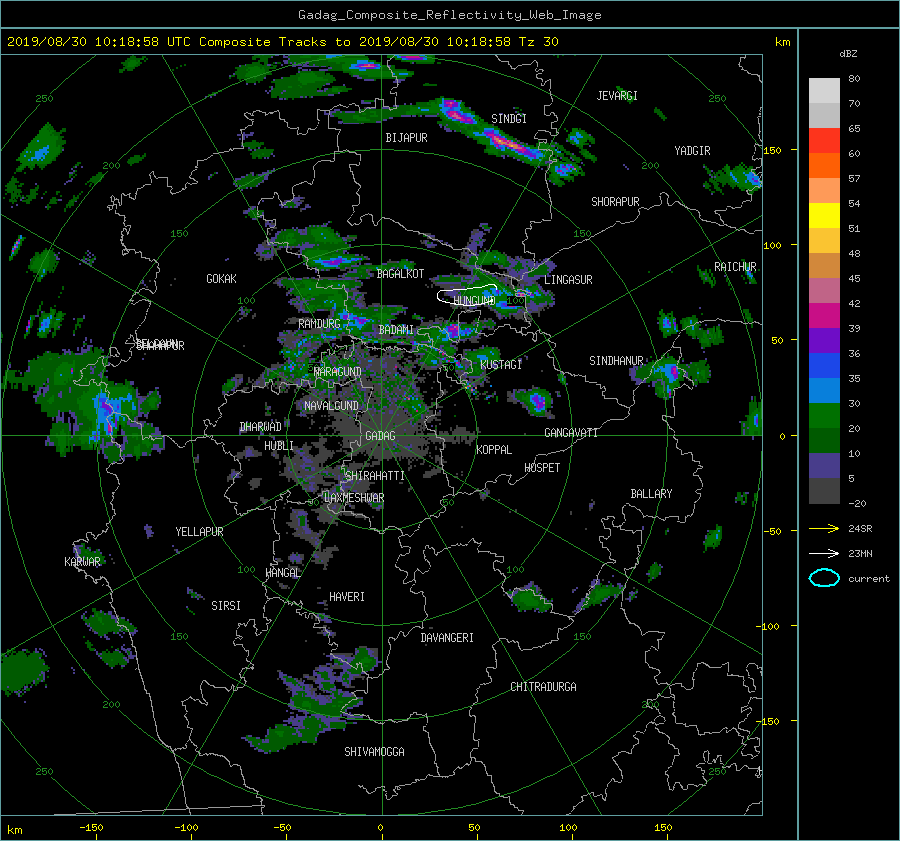
Task: Select the yellow 51 dBZ color swatch
Action: [x=824, y=215]
